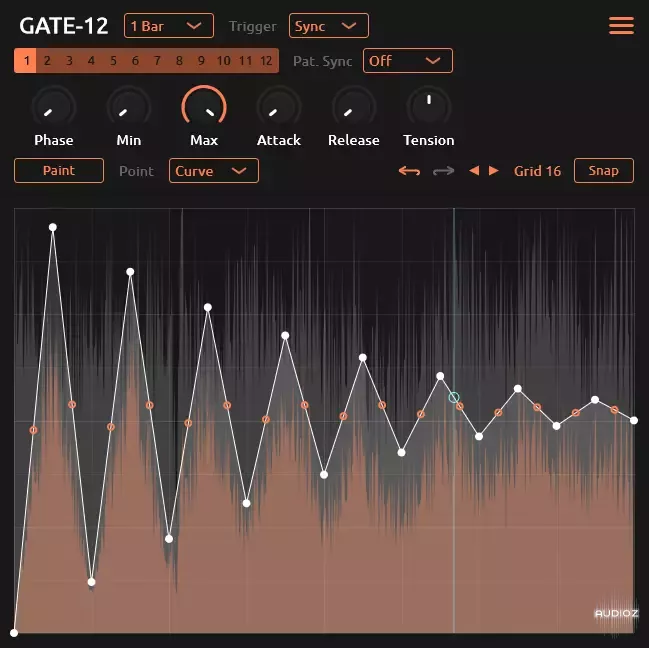Select the fourth peak white point
Image resolution: width=649 pixels, height=648 pixels.
click(285, 336)
